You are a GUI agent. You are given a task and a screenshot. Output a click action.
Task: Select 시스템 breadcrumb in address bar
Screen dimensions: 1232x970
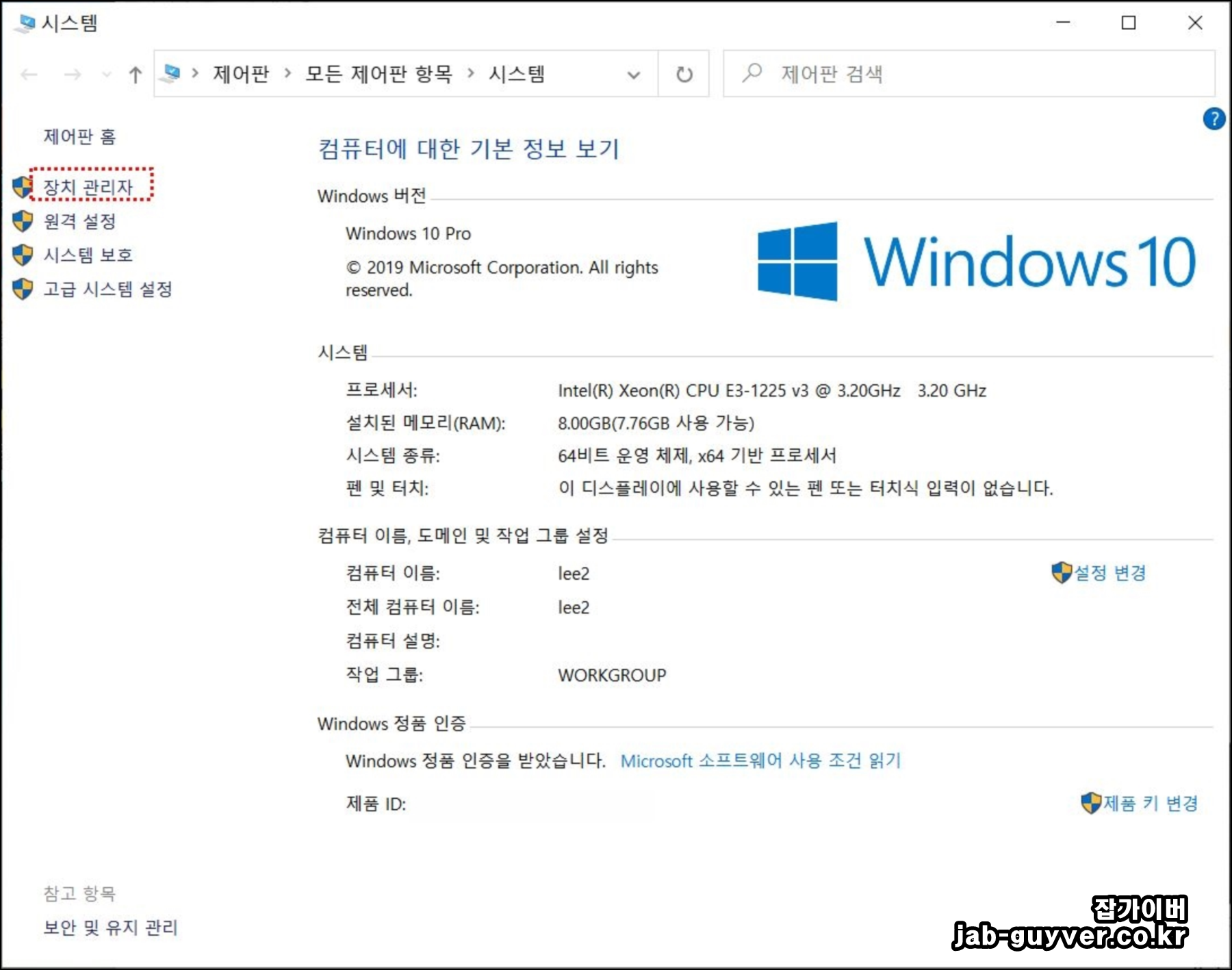pyautogui.click(x=517, y=74)
